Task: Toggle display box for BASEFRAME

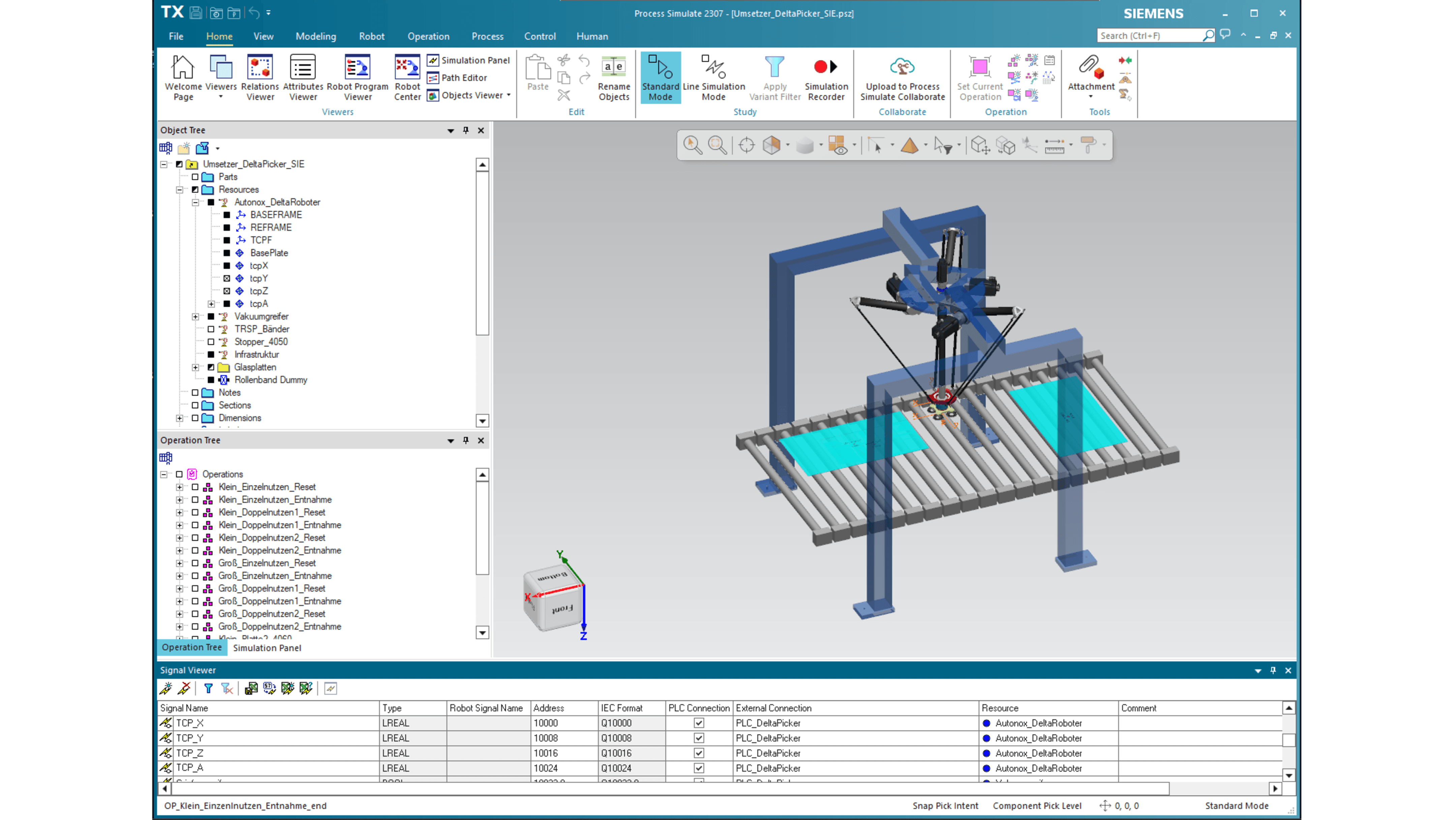Action: [226, 215]
